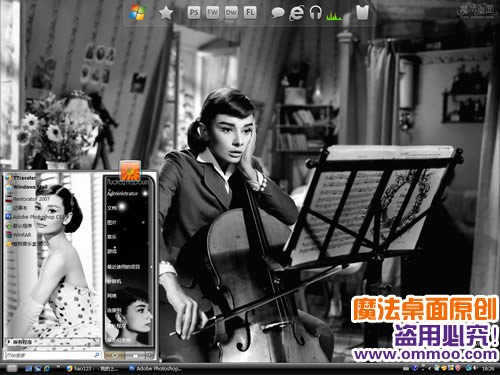This screenshot has width=500, height=375.
Task: Click the Windows logo icon in the top dock
Action: pos(137,13)
